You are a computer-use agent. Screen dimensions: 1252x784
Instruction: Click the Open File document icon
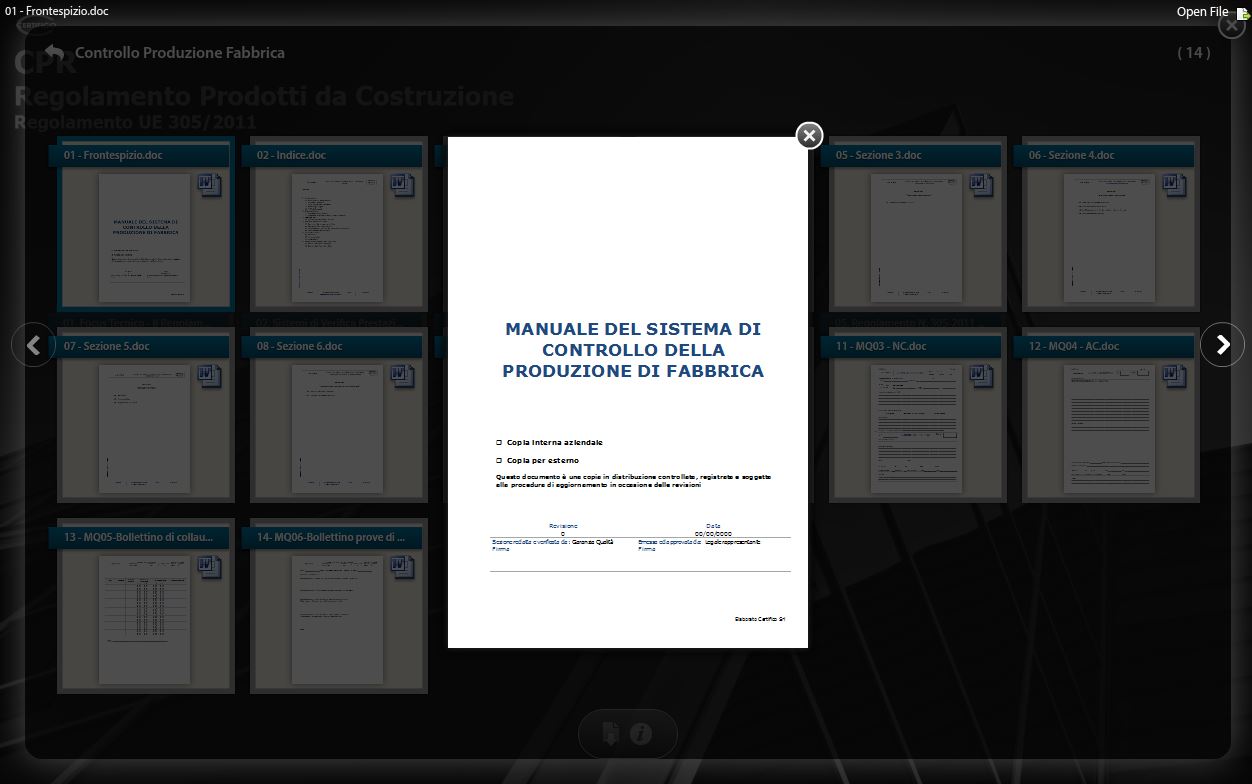[x=1241, y=13]
